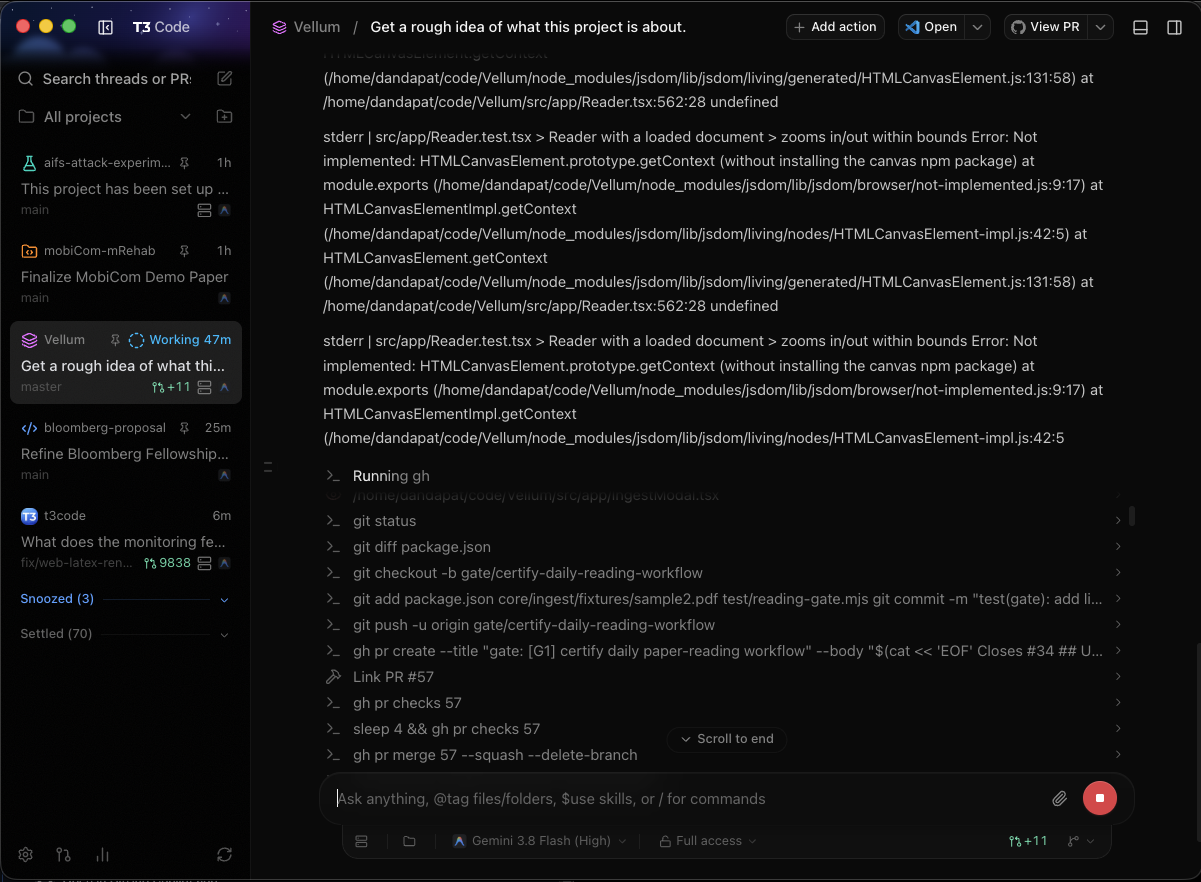
Task: Click the purple layers icon of Vellum thread
Action: pyautogui.click(x=30, y=340)
